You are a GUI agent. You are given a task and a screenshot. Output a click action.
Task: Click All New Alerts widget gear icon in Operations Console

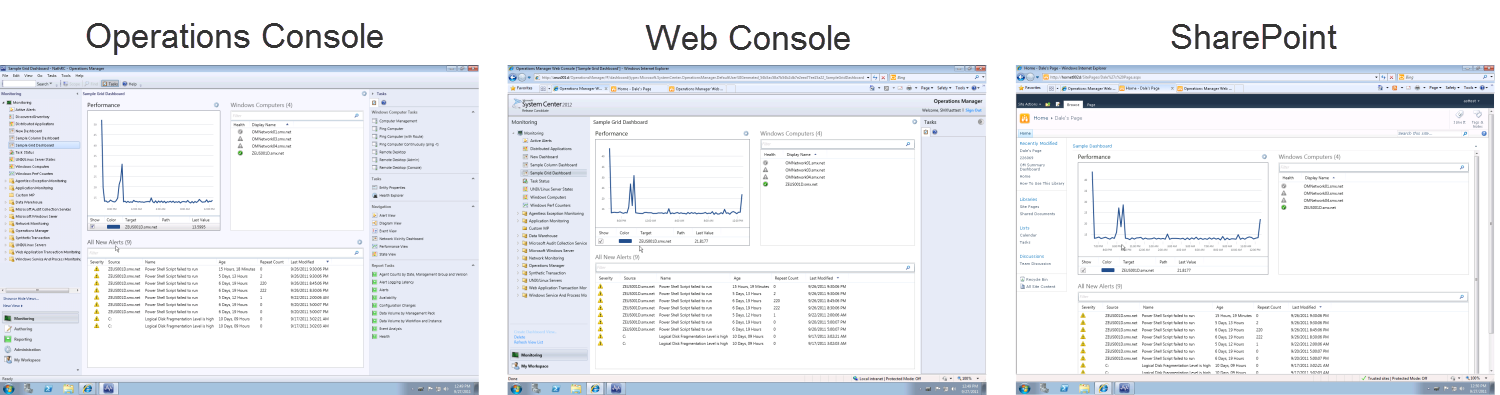click(359, 242)
